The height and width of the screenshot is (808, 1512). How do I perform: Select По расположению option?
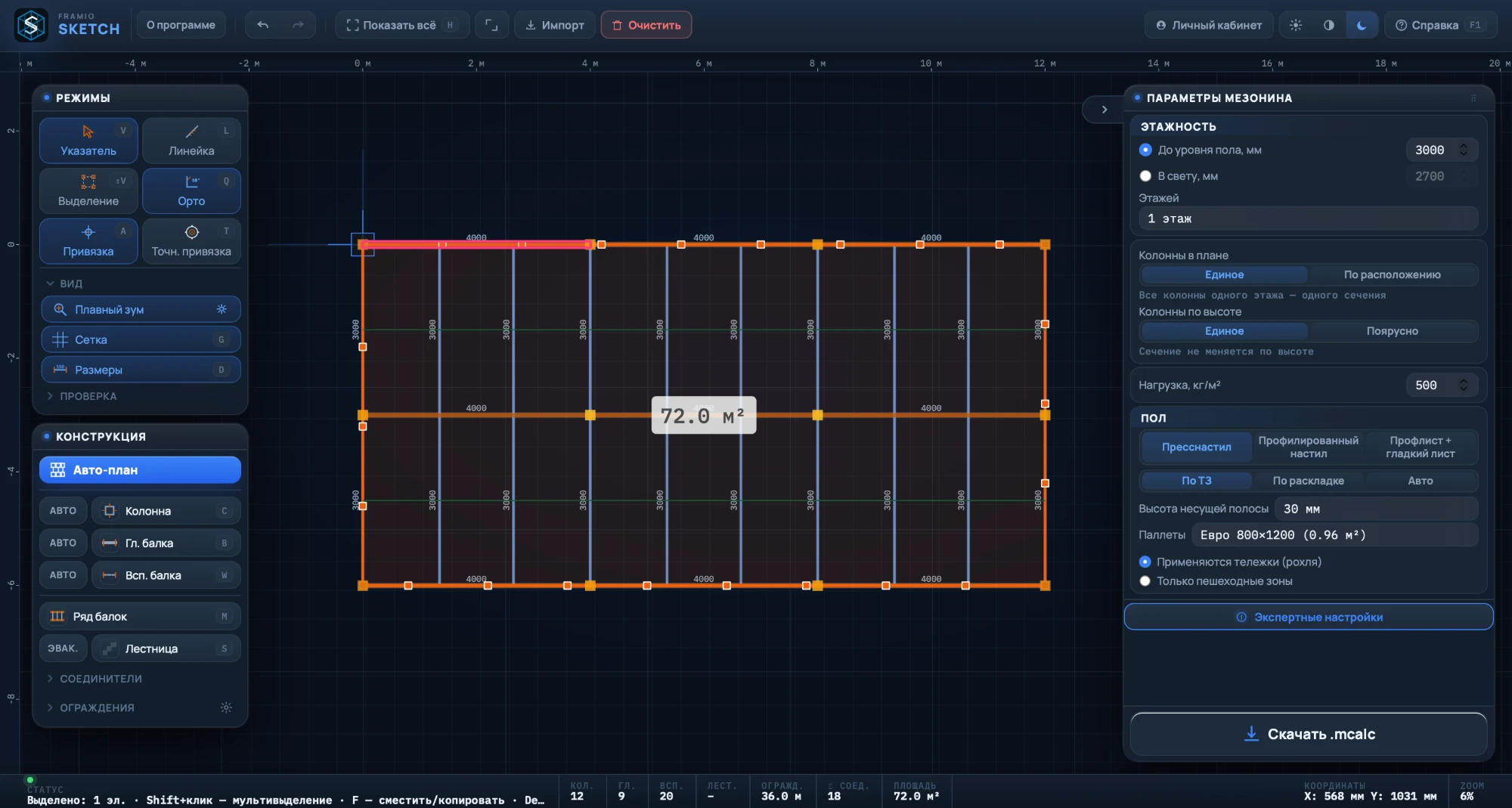coord(1392,274)
